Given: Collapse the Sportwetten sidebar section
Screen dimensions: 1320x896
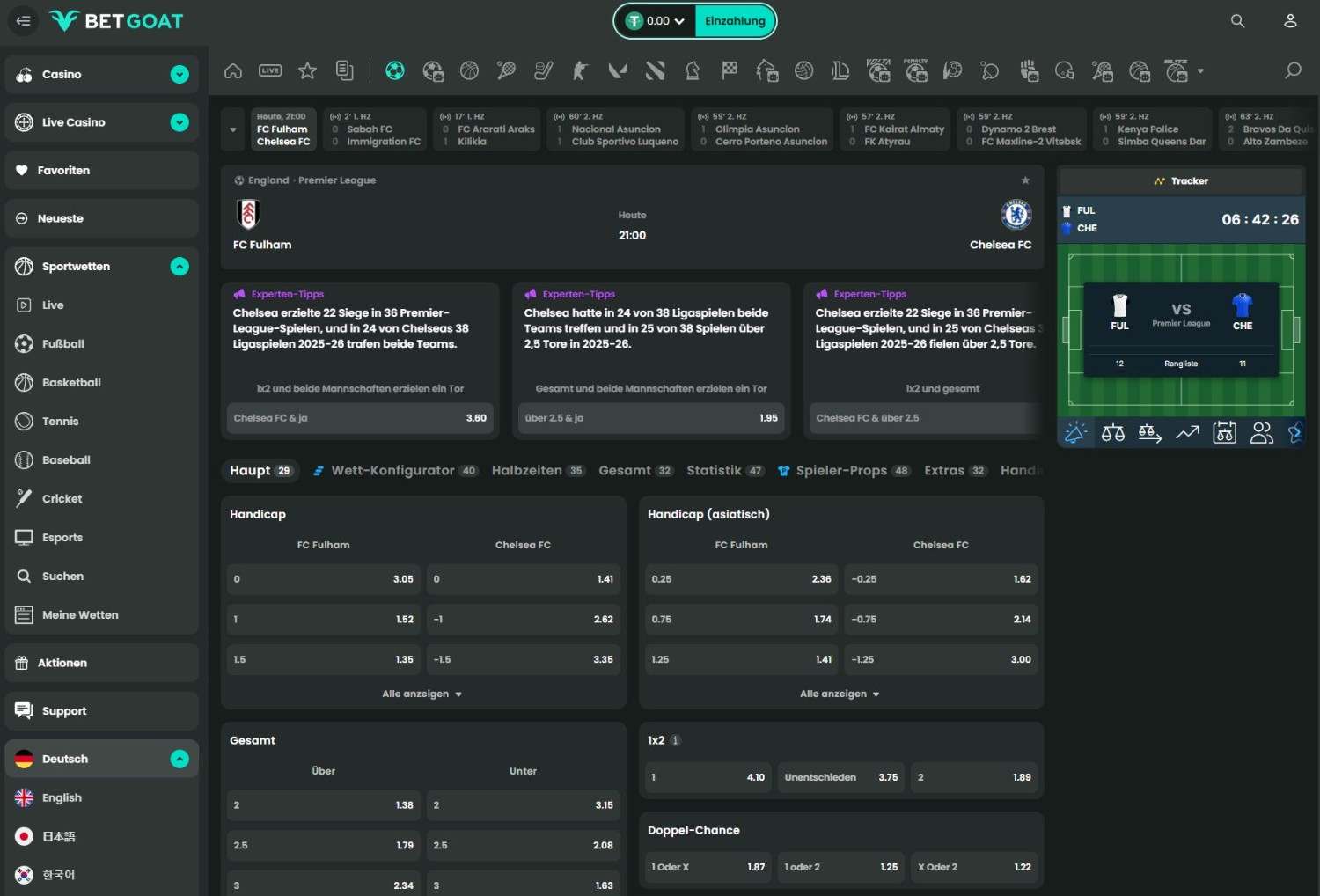Looking at the screenshot, I should (x=180, y=266).
